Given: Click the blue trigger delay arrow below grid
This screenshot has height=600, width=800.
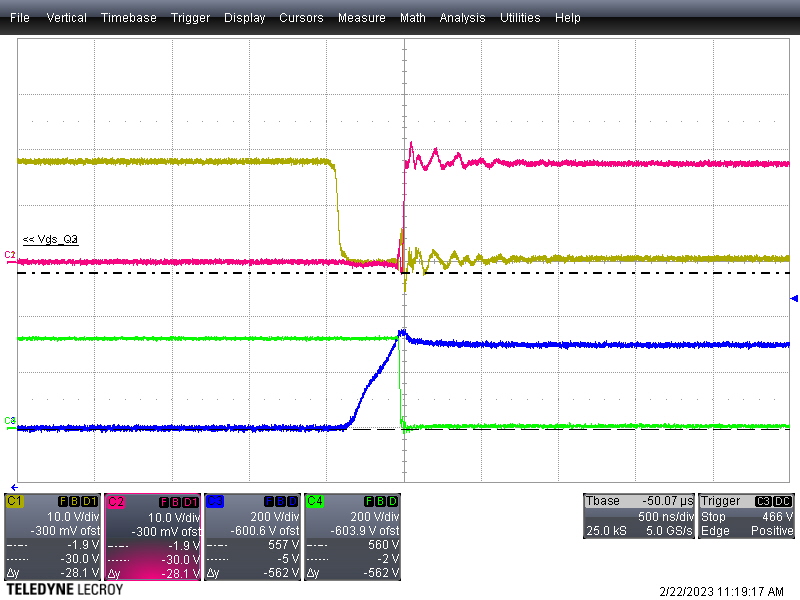Looking at the screenshot, I should click(x=14, y=487).
